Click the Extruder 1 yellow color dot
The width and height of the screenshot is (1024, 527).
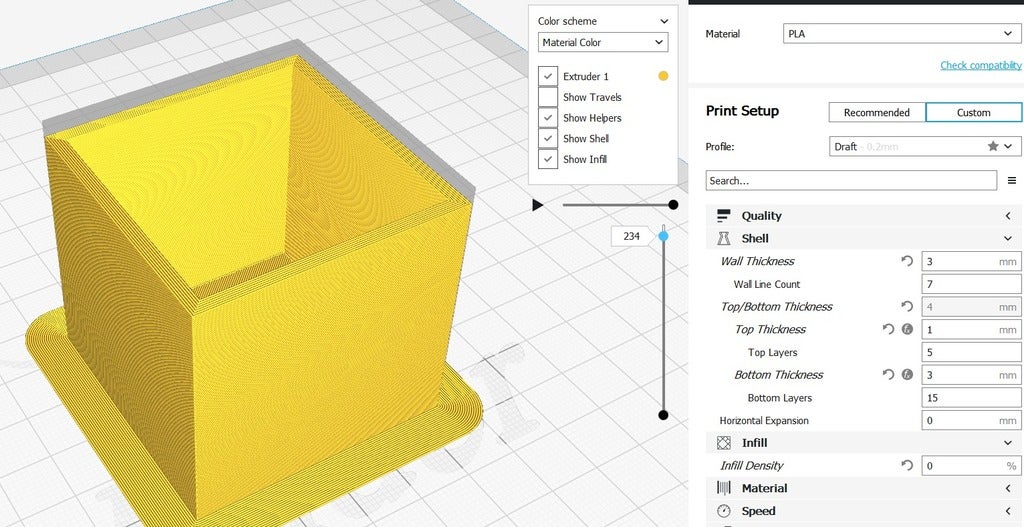[663, 76]
